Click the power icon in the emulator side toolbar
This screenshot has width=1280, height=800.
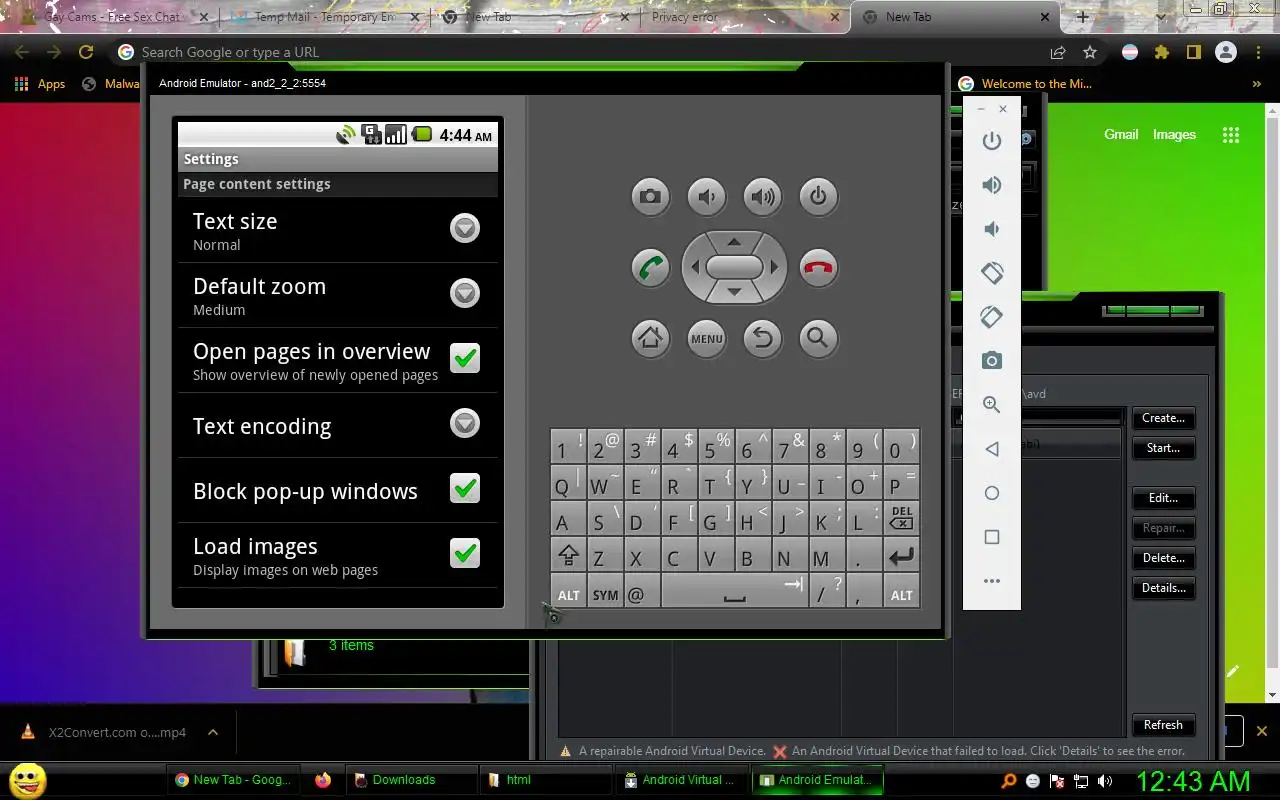coord(991,141)
